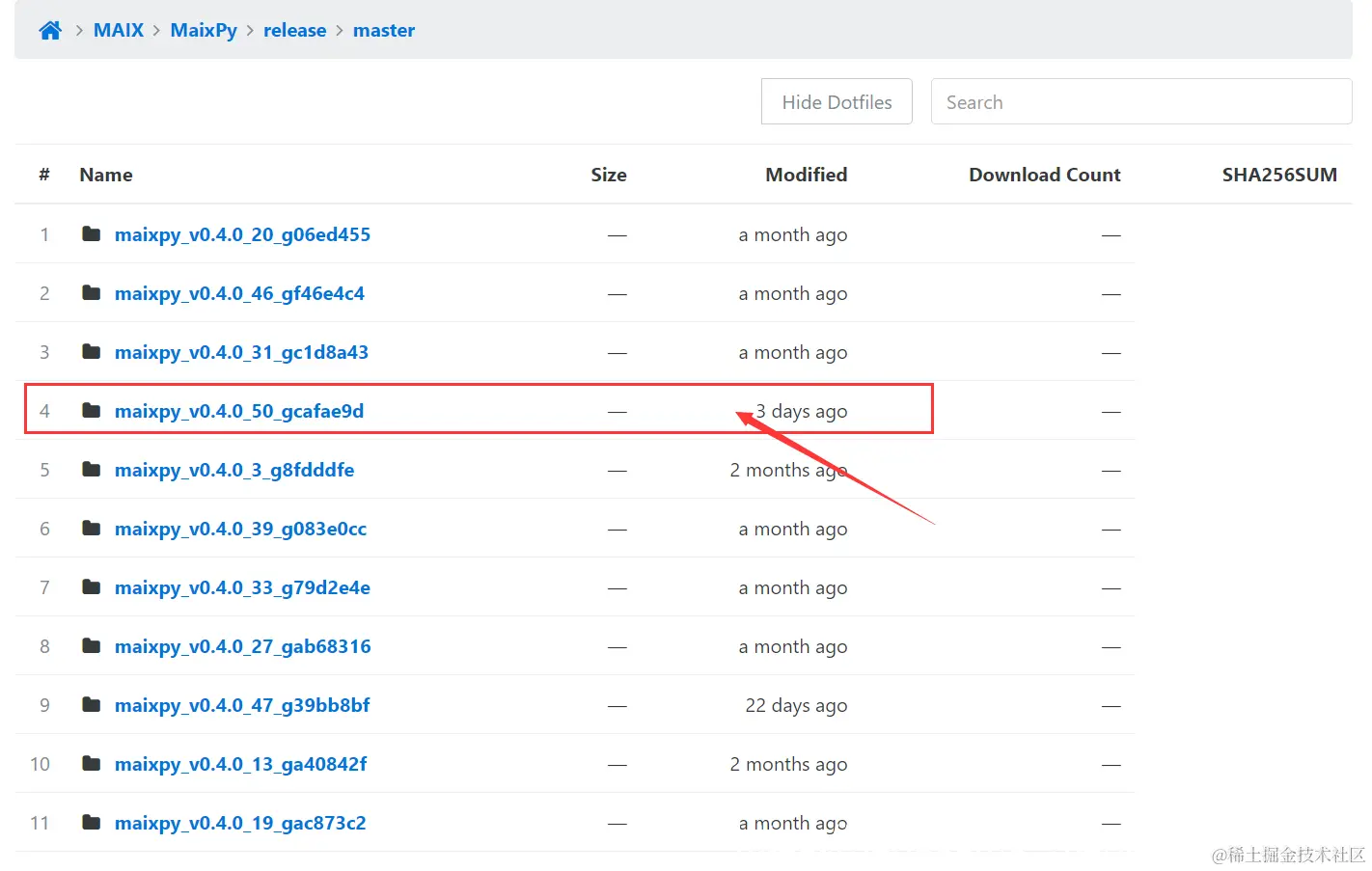Click folder icon of maixpy_v0.4.0_13_ga40842f
This screenshot has height=871, width=1372.
(x=92, y=764)
